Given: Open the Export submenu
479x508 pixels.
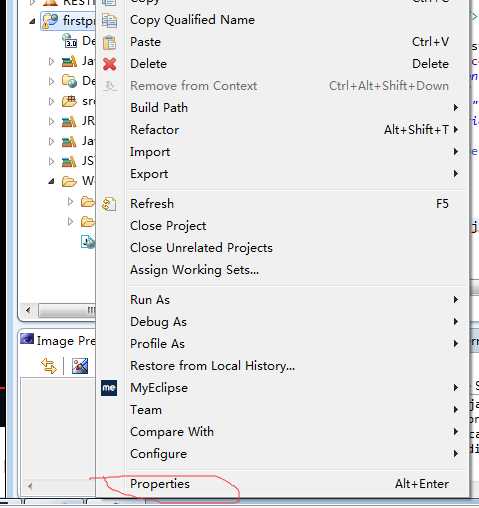Looking at the screenshot, I should (x=149, y=174).
